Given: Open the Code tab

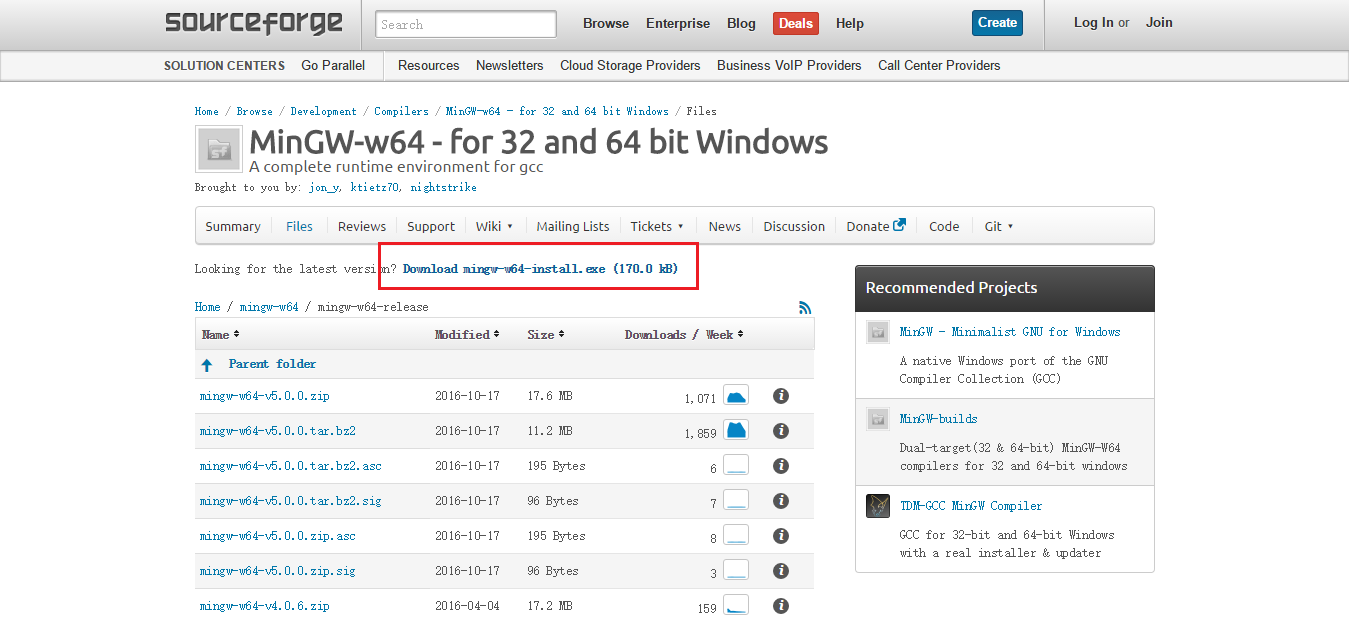Looking at the screenshot, I should pyautogui.click(x=944, y=226).
